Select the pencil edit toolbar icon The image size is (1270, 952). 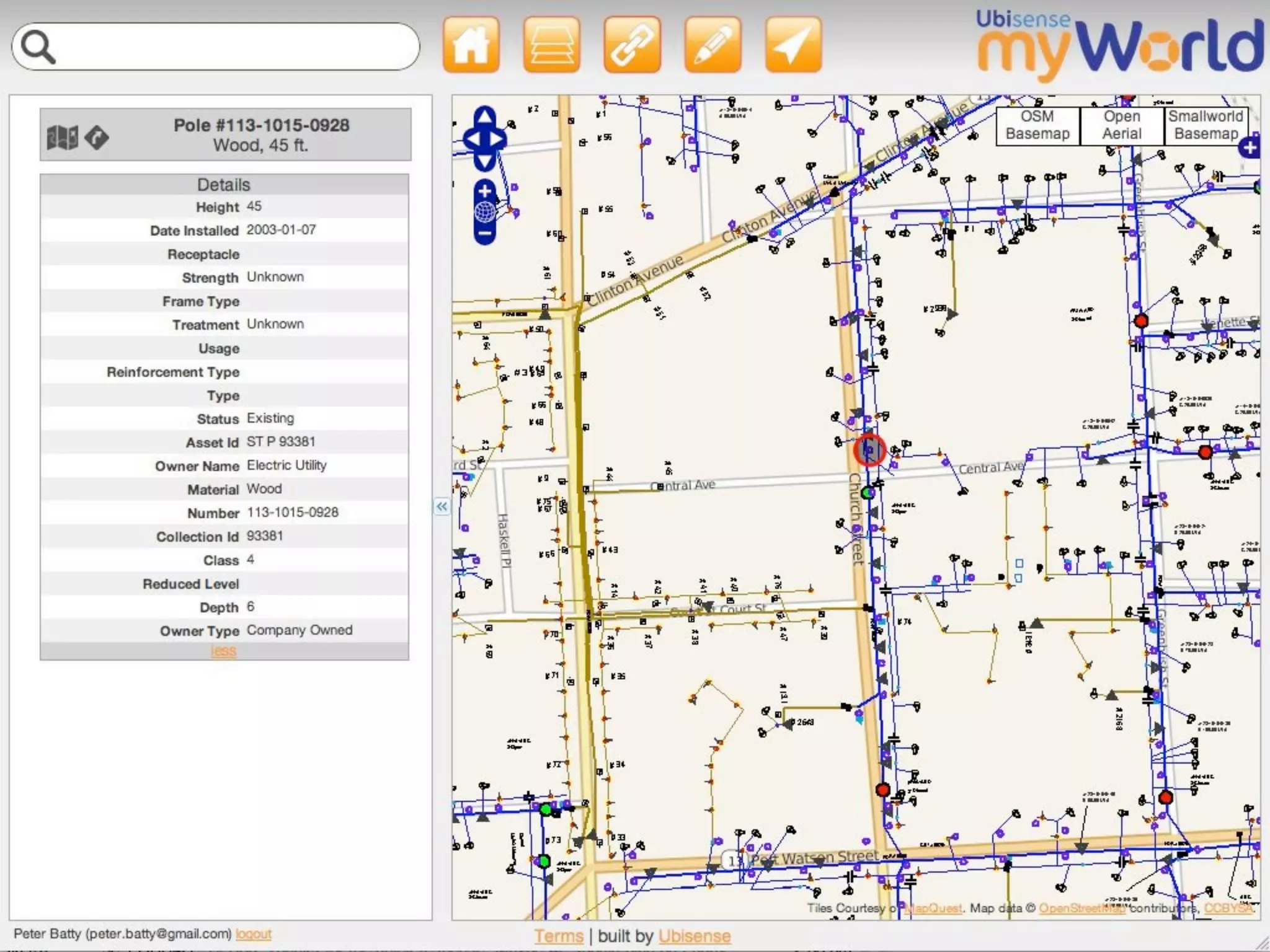[x=713, y=45]
